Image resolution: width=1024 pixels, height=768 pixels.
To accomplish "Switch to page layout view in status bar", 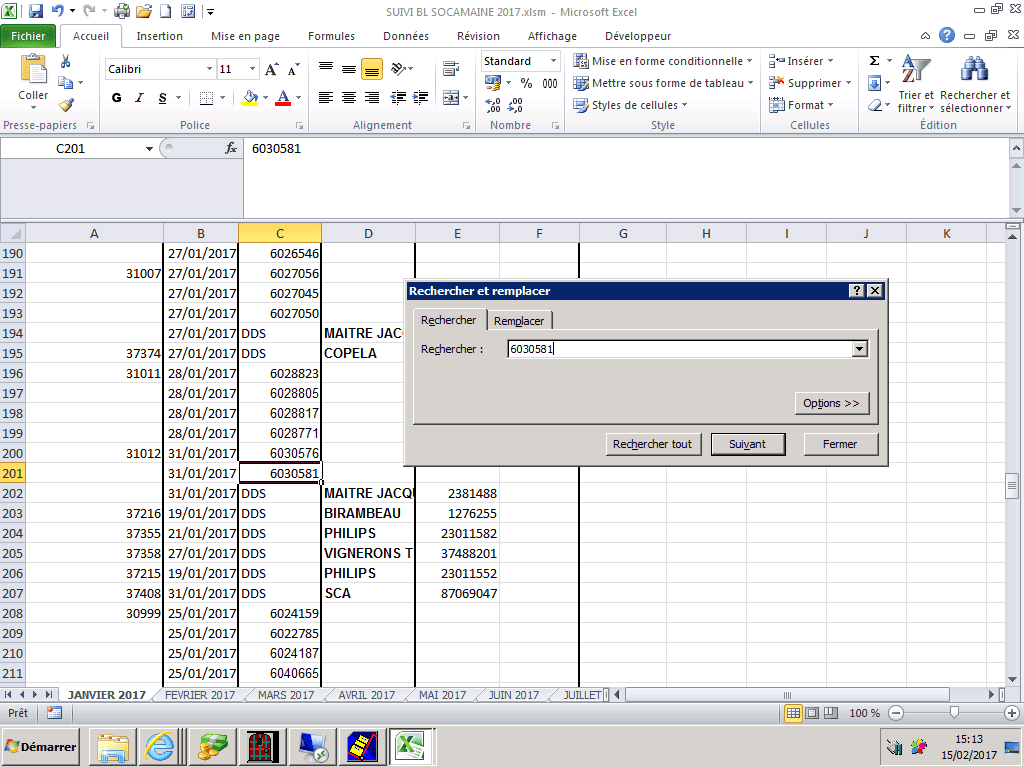I will (x=812, y=713).
